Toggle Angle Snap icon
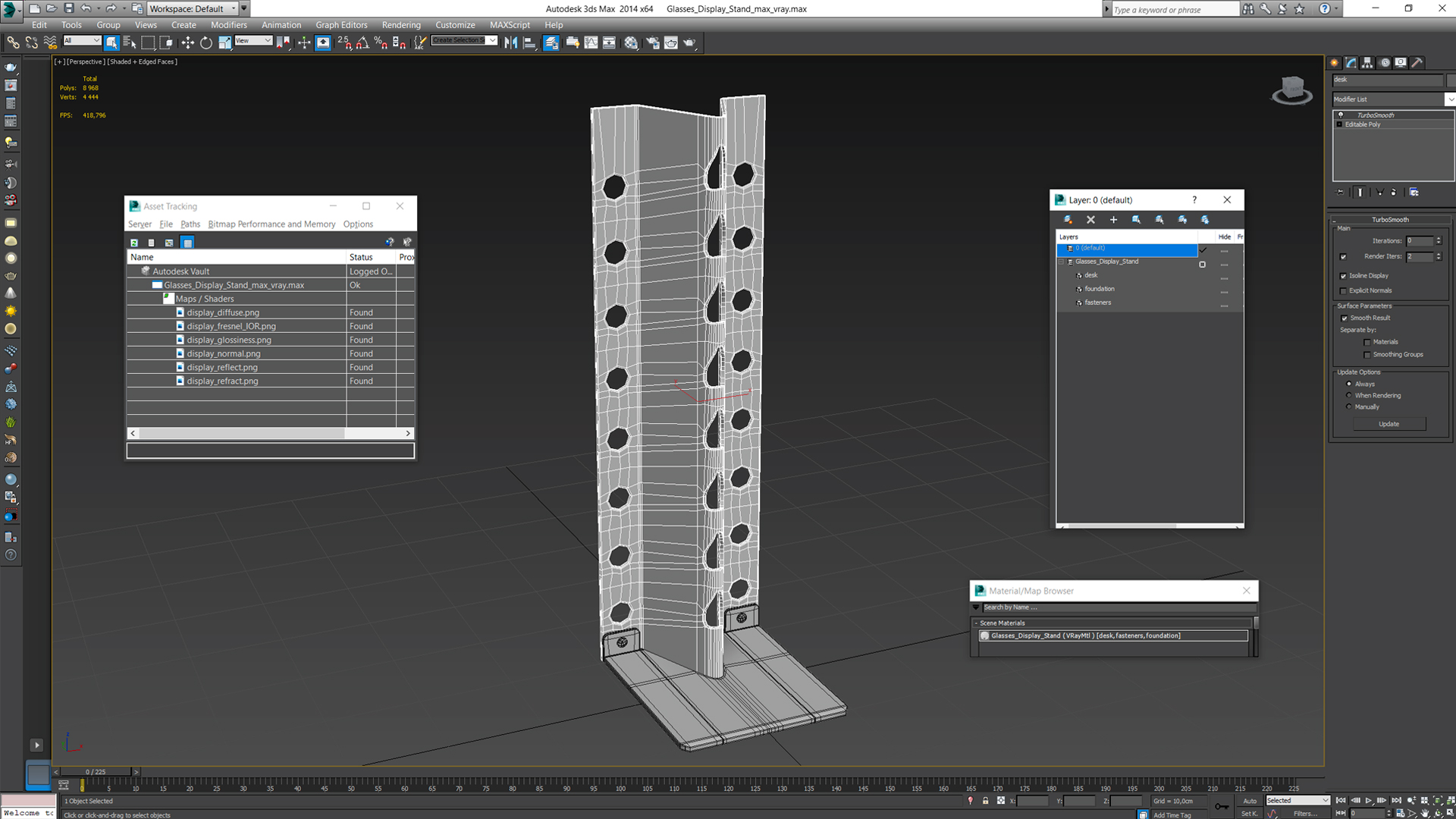Screen dimensions: 1456x819 pos(362,43)
